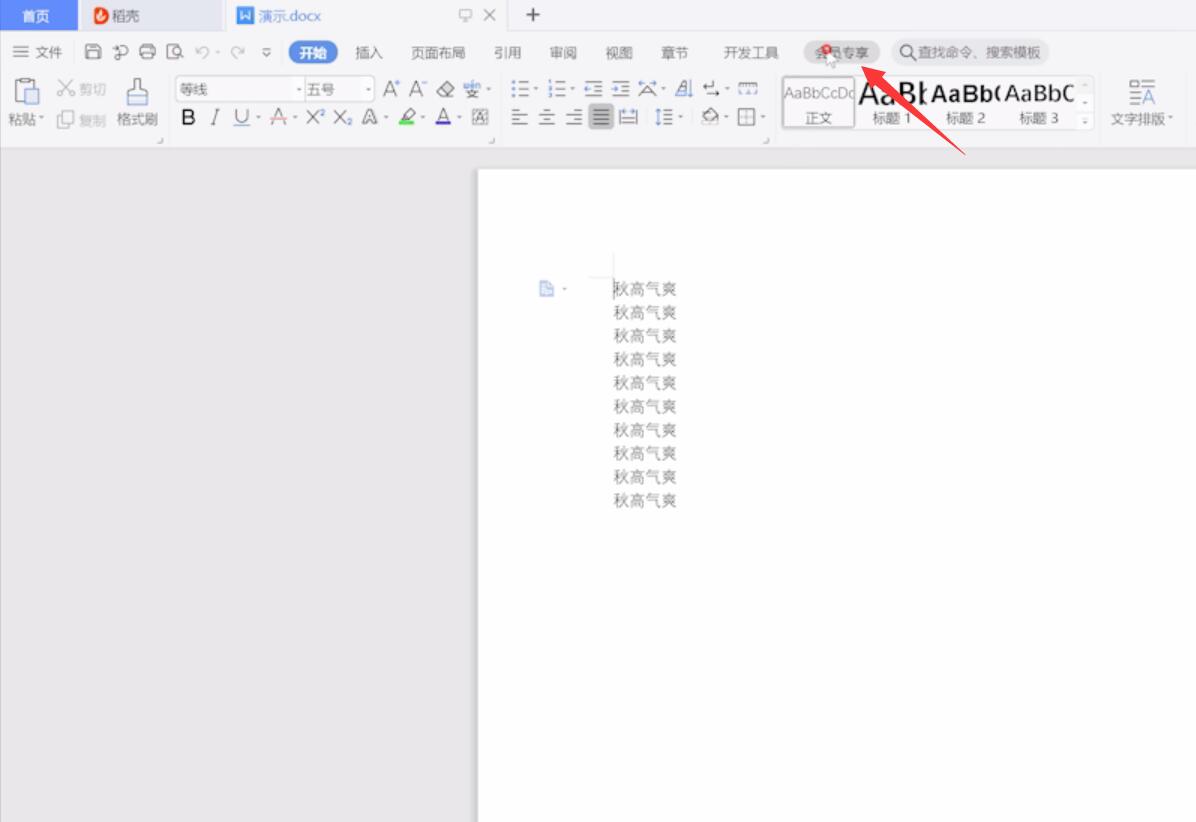1196x822 pixels.
Task: Increase font size with A+ icon
Action: pyautogui.click(x=391, y=89)
